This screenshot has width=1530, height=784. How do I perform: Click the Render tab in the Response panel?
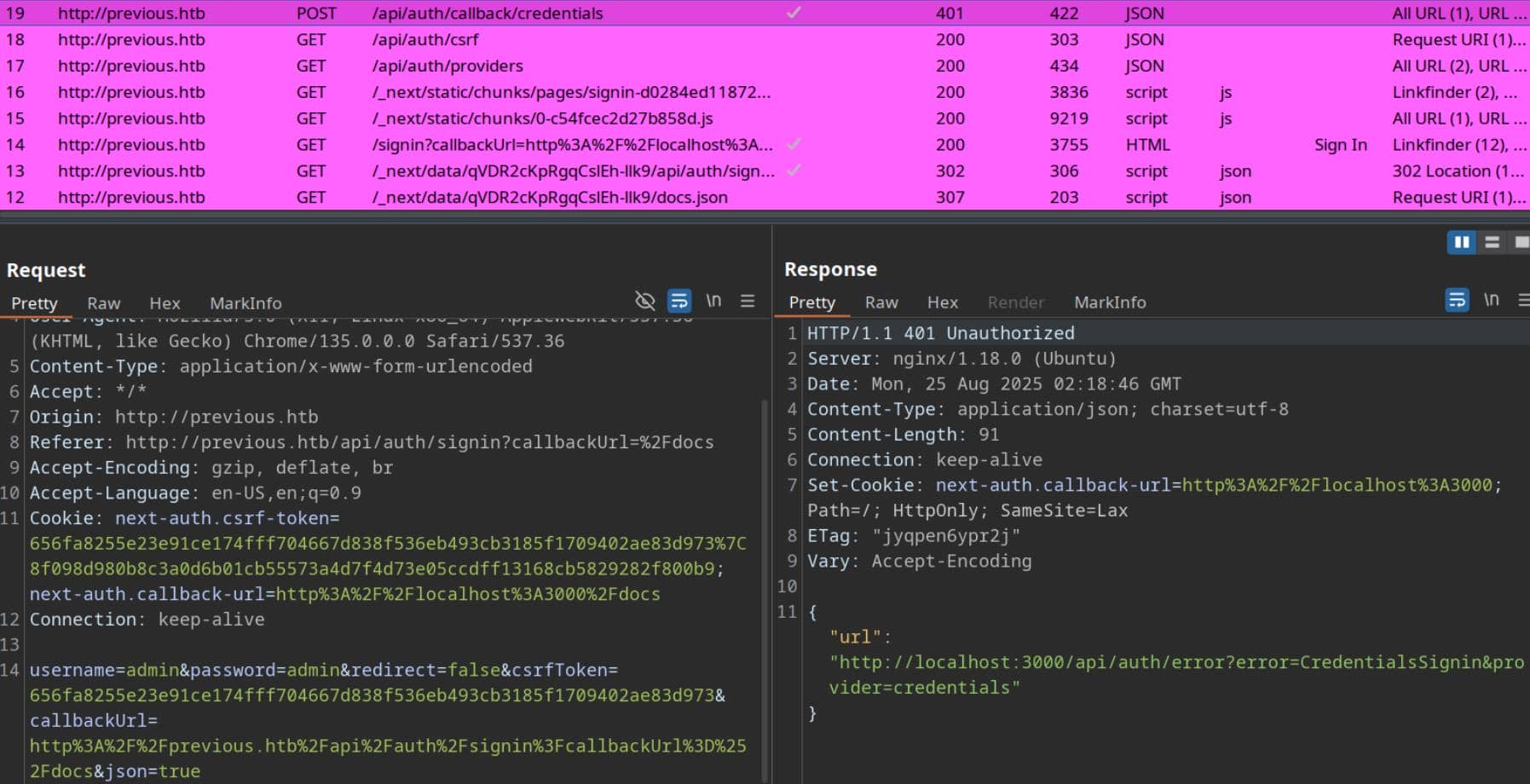(1016, 303)
